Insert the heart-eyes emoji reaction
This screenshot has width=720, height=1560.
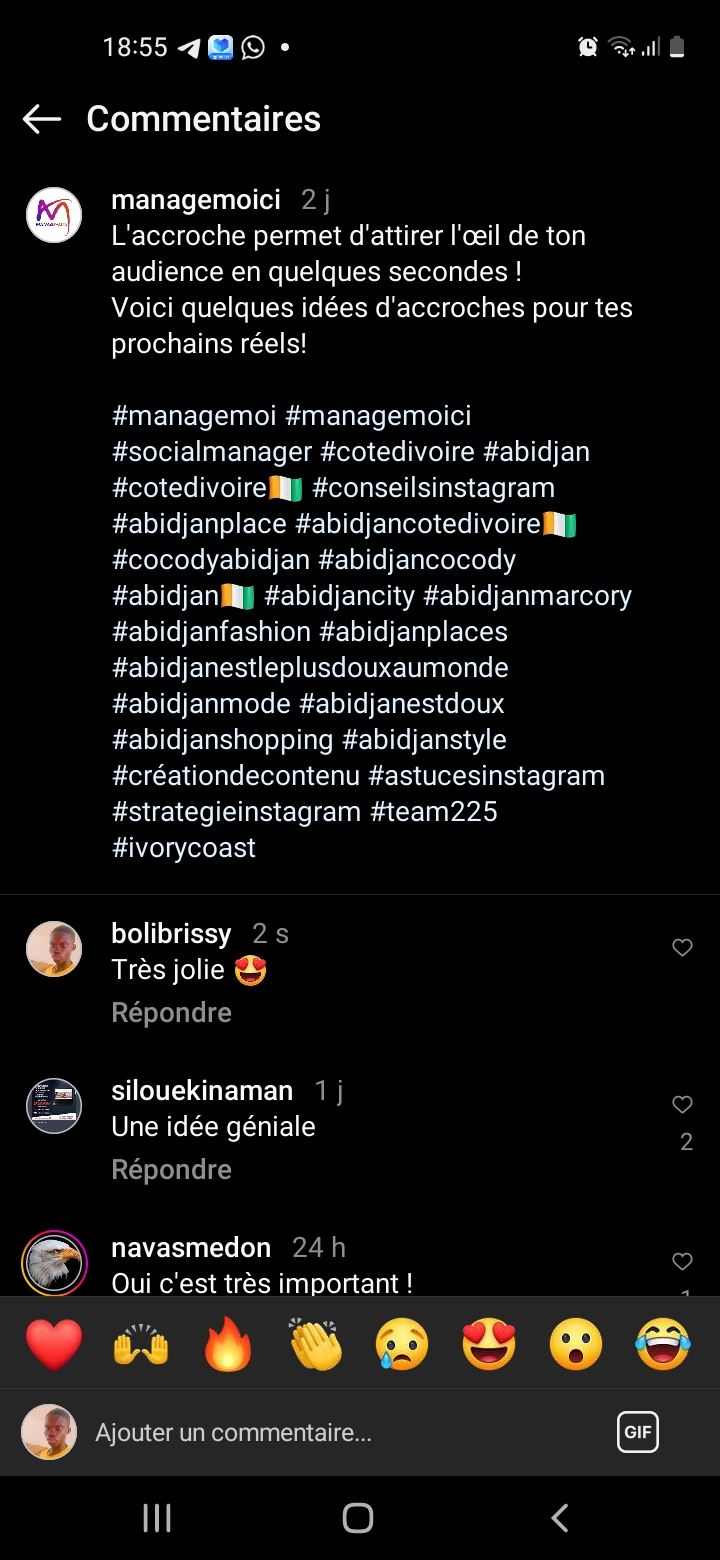point(490,1345)
